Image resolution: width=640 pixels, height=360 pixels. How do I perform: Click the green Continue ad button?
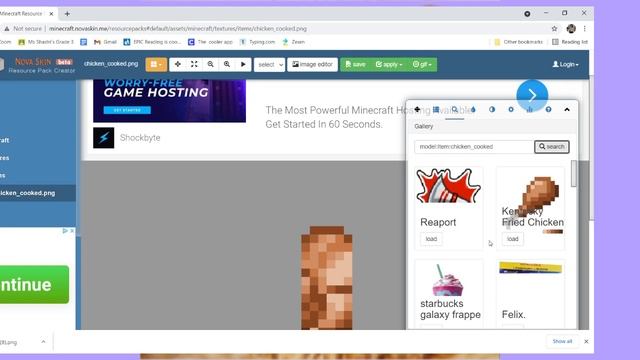point(34,284)
